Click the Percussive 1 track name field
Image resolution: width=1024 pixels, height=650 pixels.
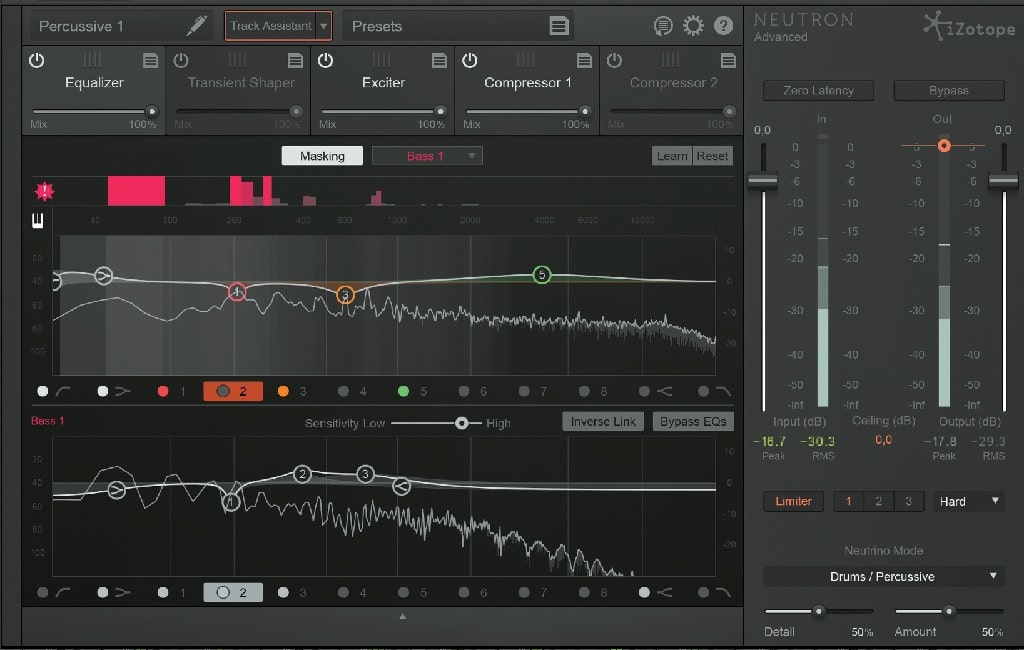tap(121, 26)
